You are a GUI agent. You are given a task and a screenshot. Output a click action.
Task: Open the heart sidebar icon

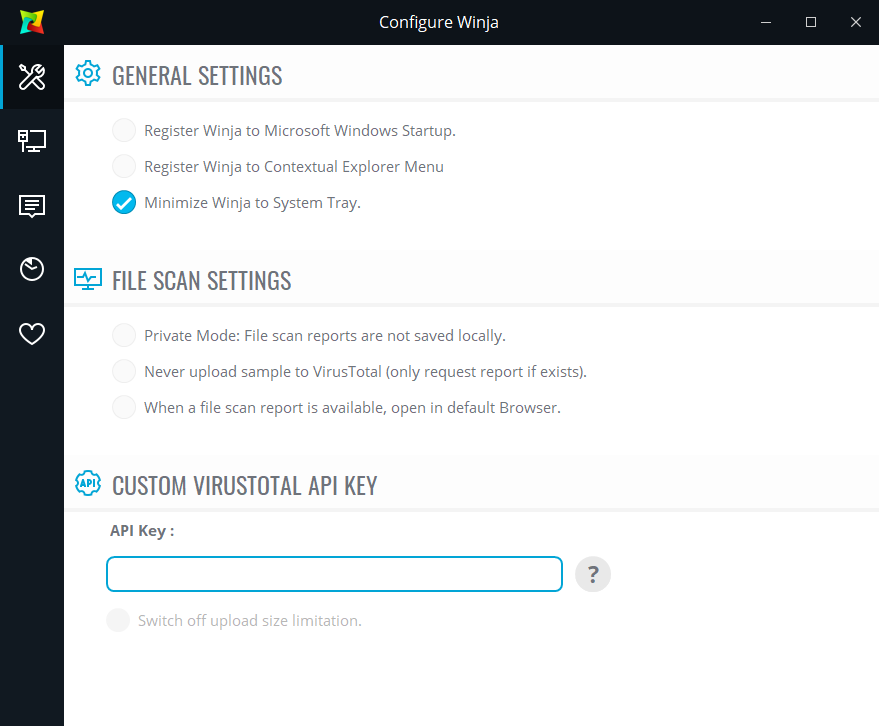tap(32, 334)
